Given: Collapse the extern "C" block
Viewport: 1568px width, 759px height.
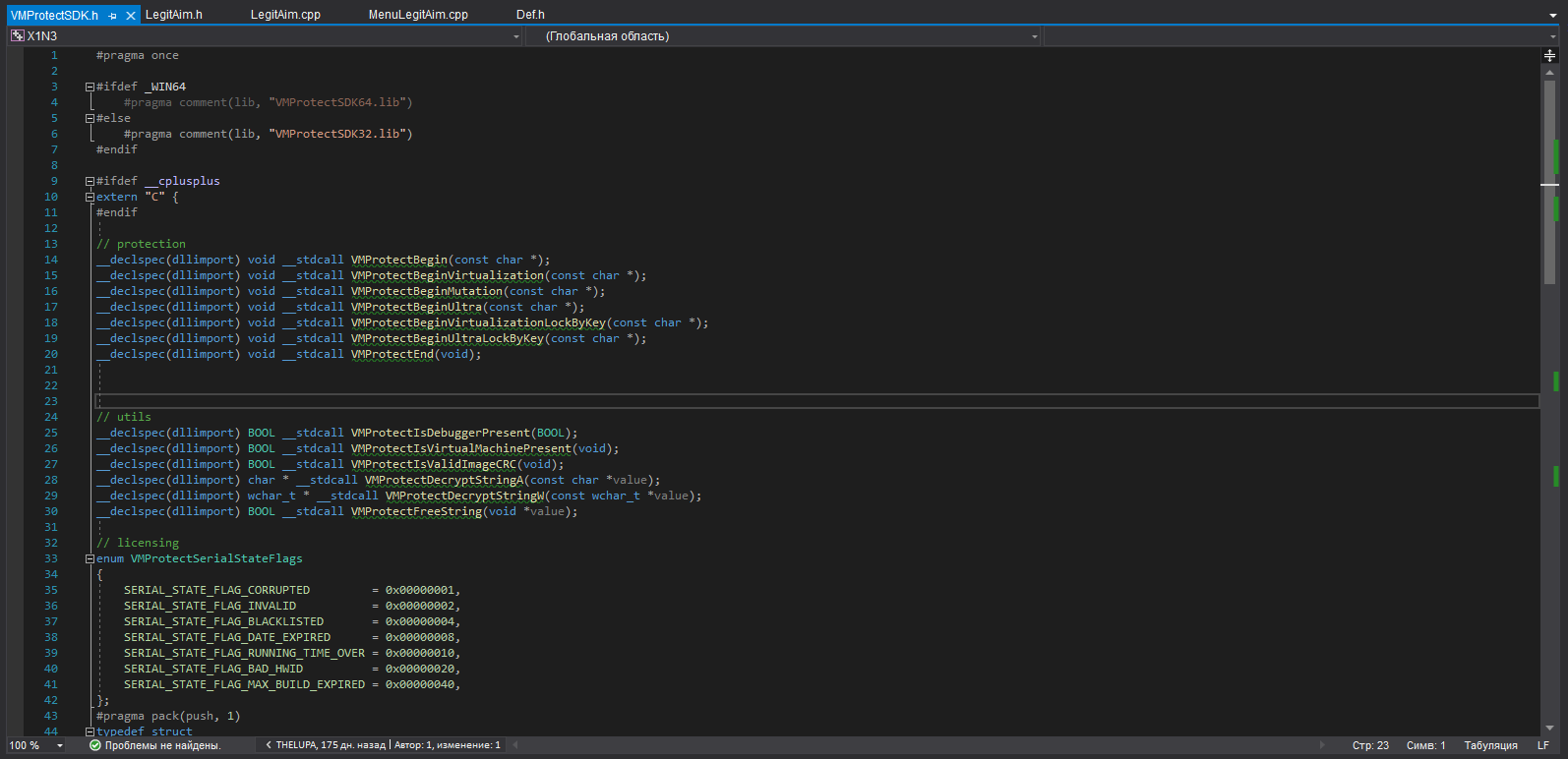Looking at the screenshot, I should tap(90, 197).
